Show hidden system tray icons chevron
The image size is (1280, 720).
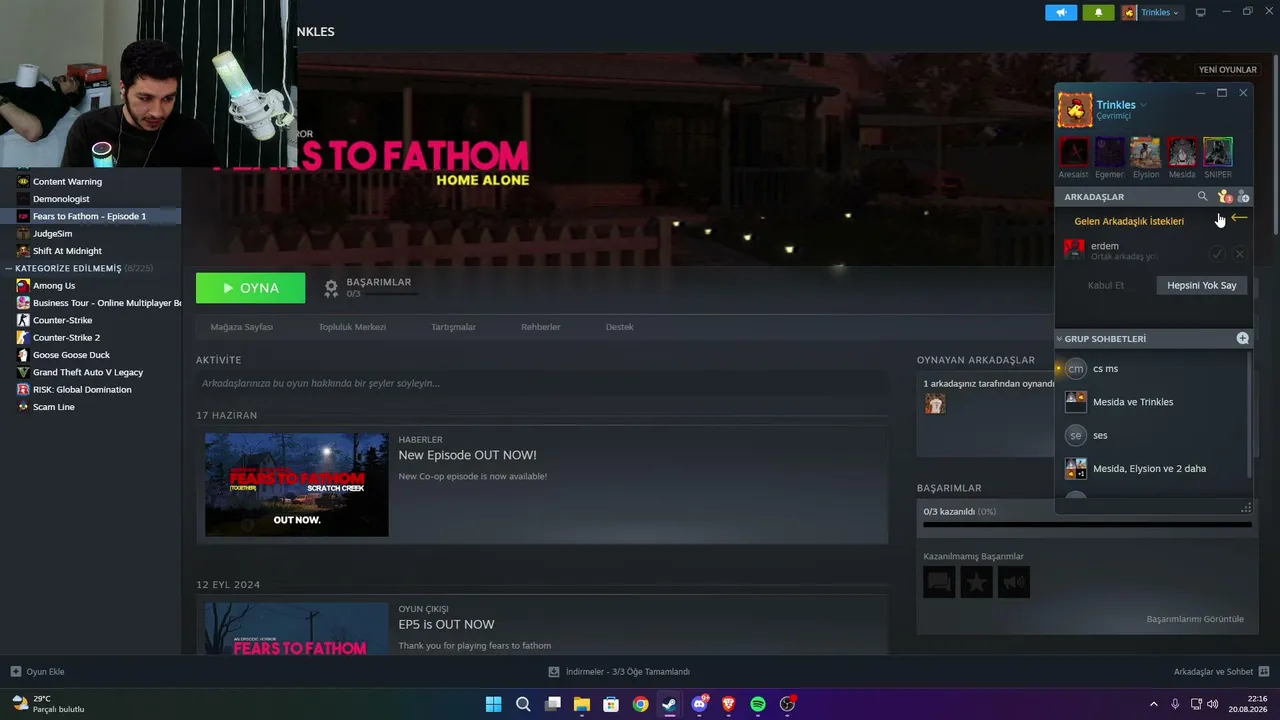tap(1153, 704)
